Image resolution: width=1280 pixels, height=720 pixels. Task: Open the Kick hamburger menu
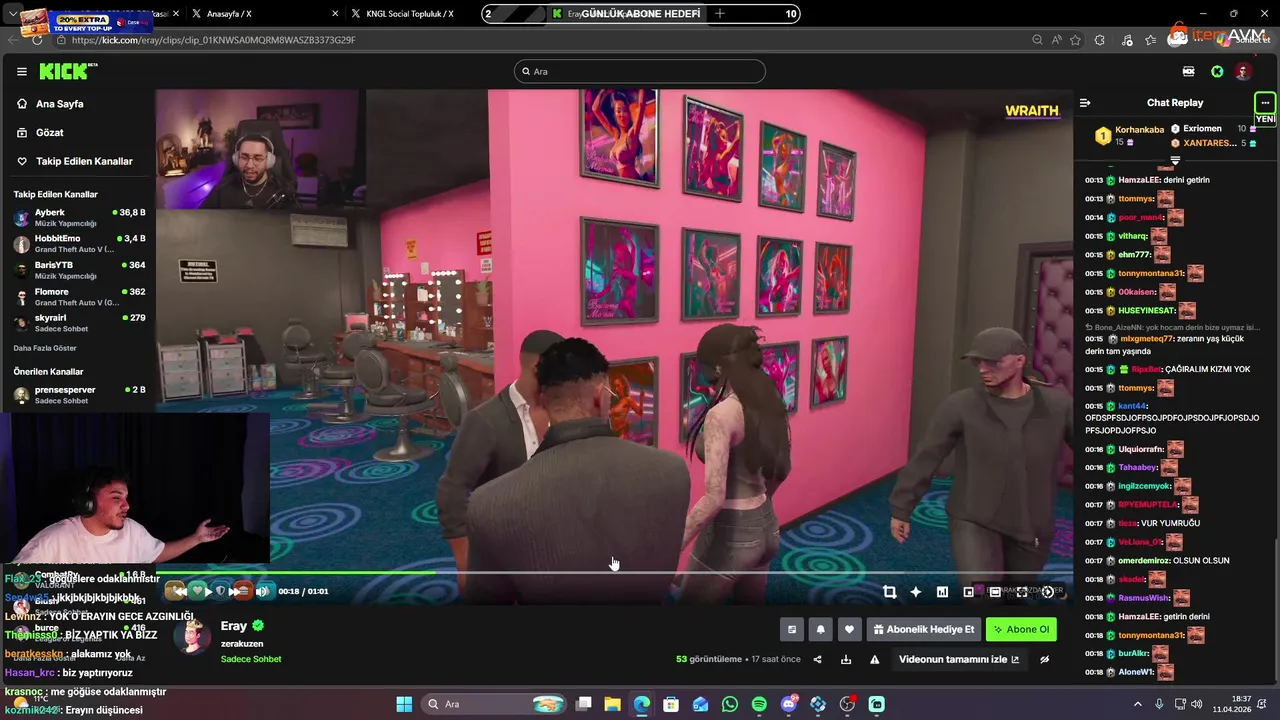21,72
